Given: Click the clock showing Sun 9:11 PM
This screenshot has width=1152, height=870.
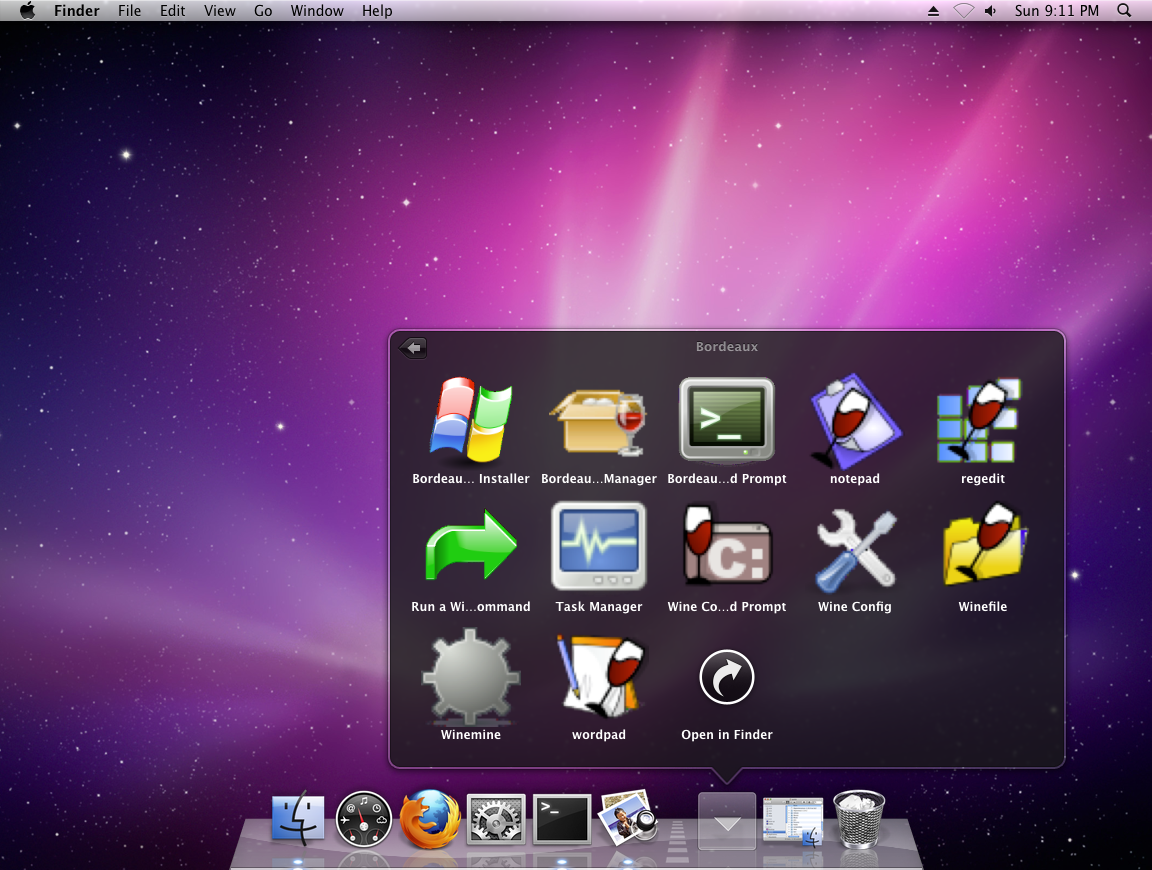Looking at the screenshot, I should point(1056,10).
